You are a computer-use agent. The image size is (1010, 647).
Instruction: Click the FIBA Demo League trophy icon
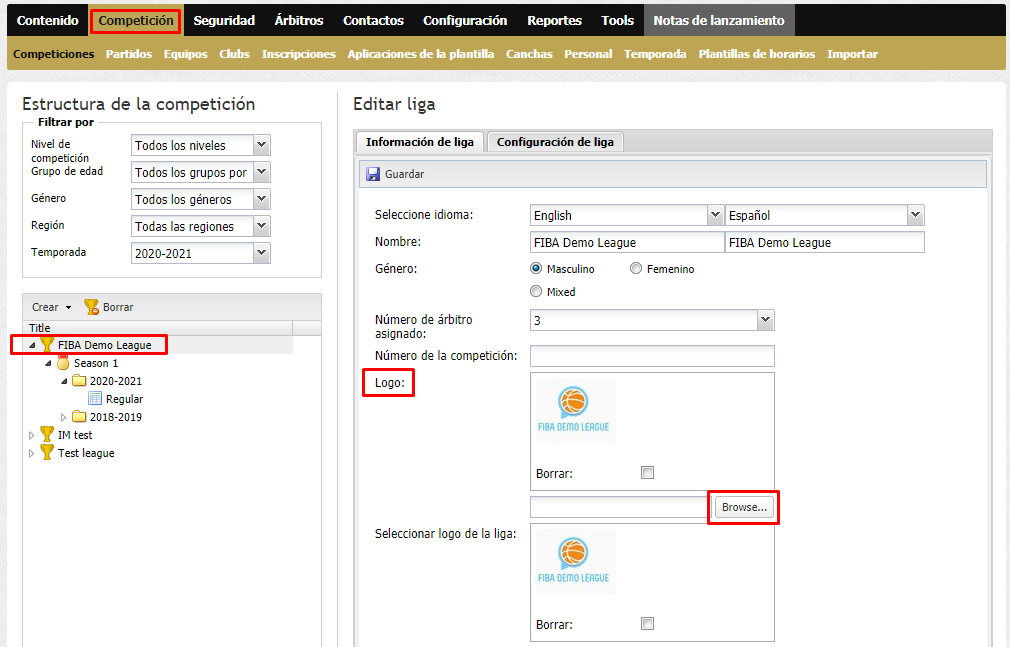coord(47,345)
